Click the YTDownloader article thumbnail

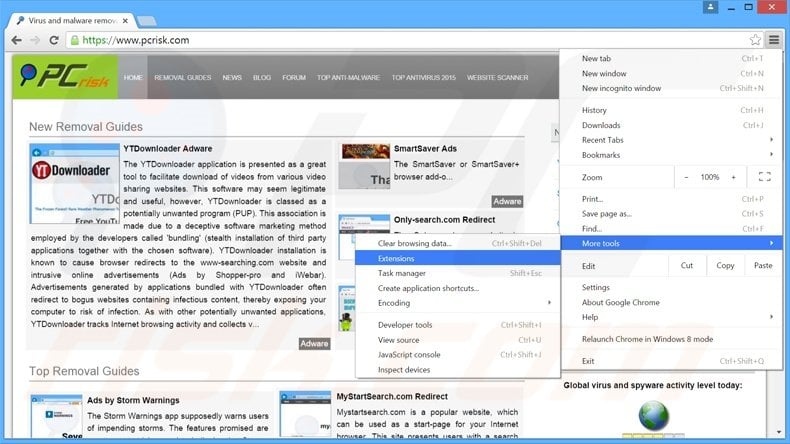tap(75, 183)
